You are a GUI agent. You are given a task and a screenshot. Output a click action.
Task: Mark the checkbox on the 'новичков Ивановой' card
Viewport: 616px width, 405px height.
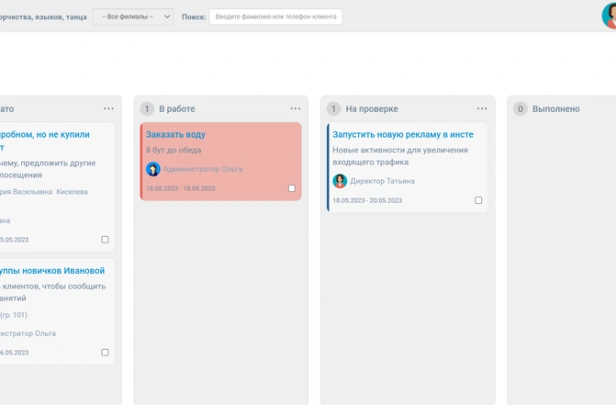[x=105, y=352]
